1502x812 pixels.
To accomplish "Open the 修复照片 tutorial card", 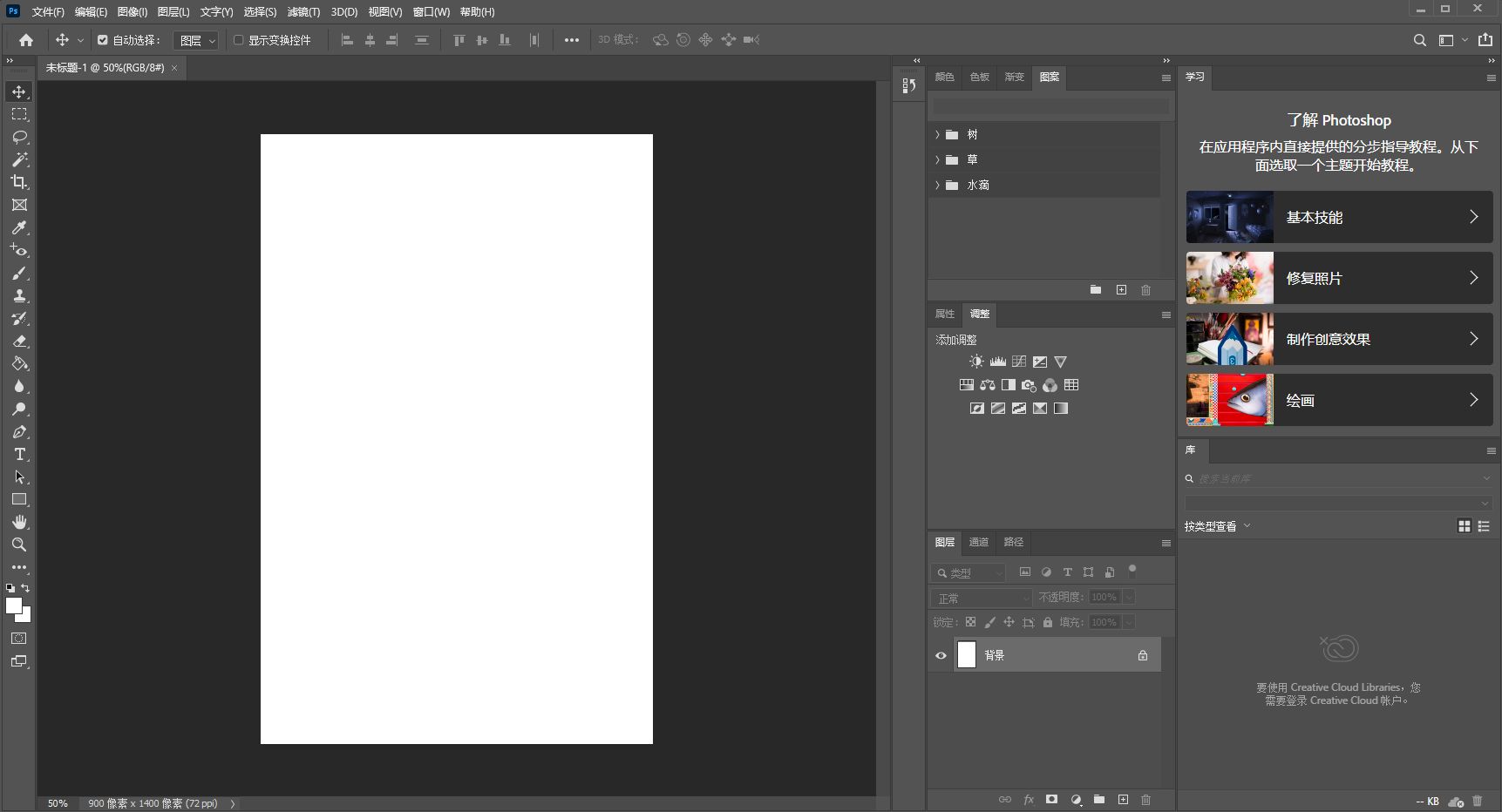I will pyautogui.click(x=1339, y=278).
